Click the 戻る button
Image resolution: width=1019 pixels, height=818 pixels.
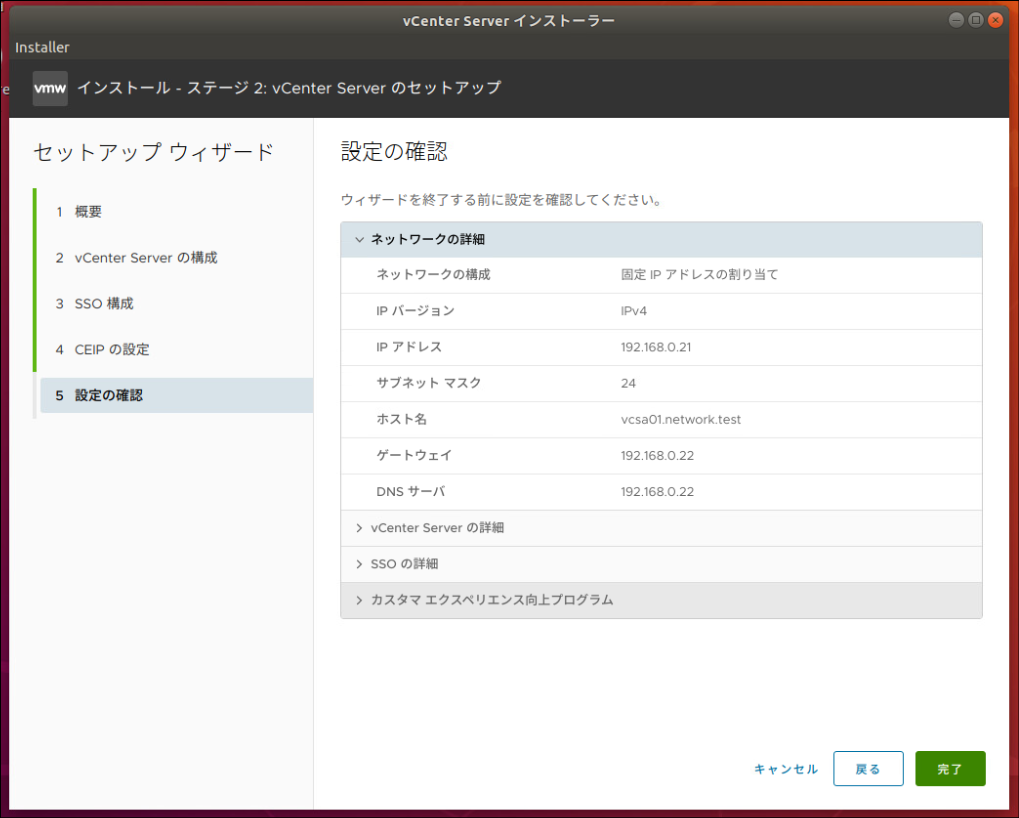click(868, 769)
